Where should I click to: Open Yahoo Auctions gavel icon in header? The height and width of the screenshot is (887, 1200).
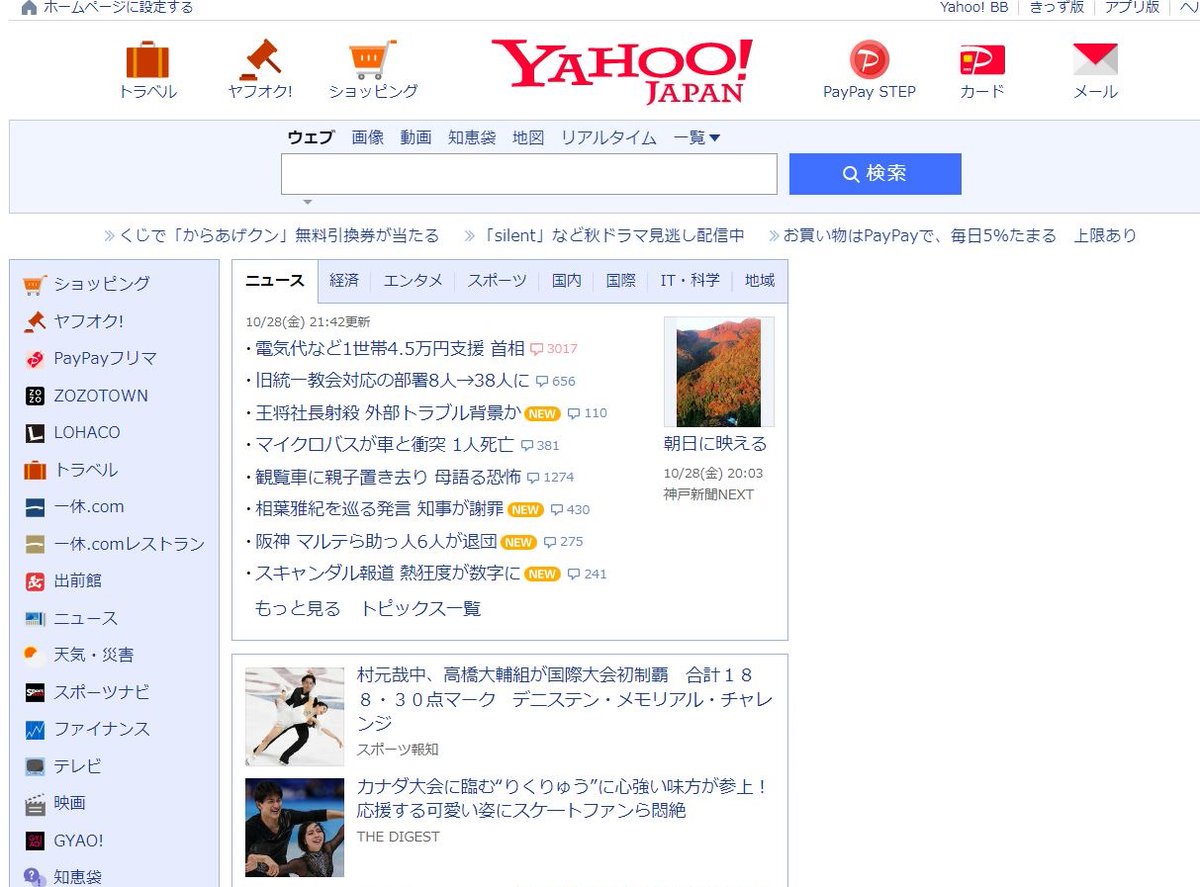(260, 59)
